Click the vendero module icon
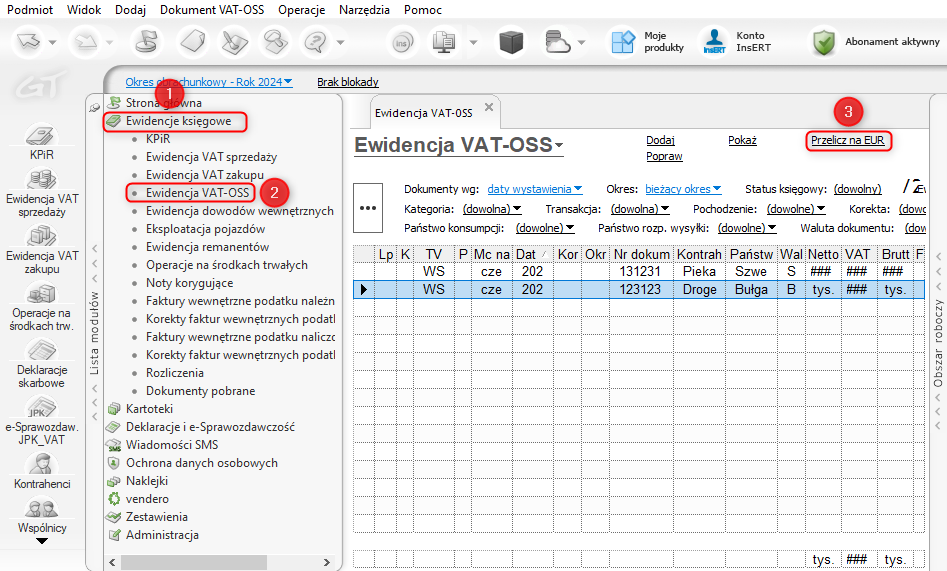Image resolution: width=947 pixels, height=571 pixels. tap(114, 499)
